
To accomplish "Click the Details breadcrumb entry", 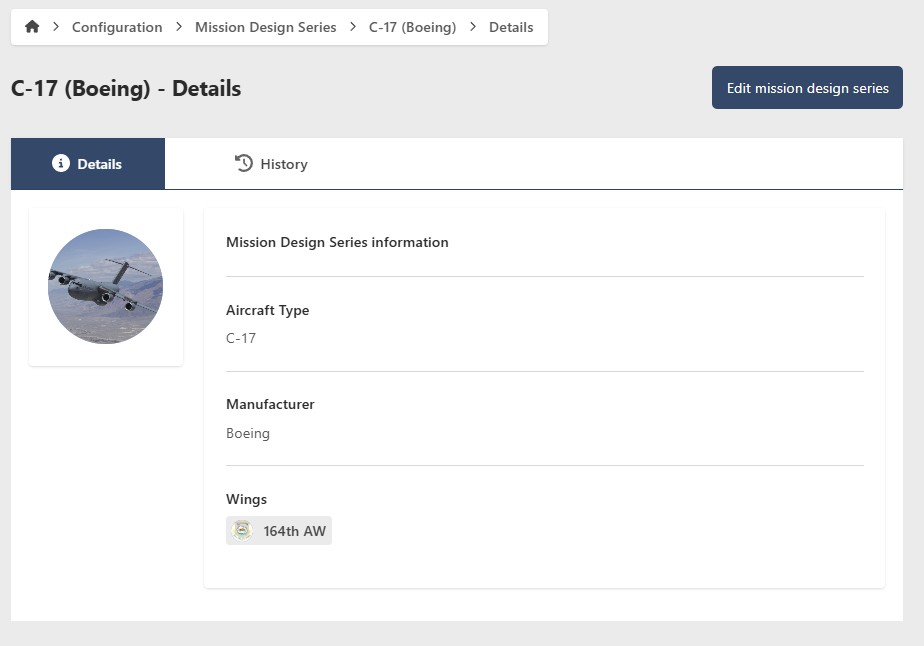I will pyautogui.click(x=511, y=27).
